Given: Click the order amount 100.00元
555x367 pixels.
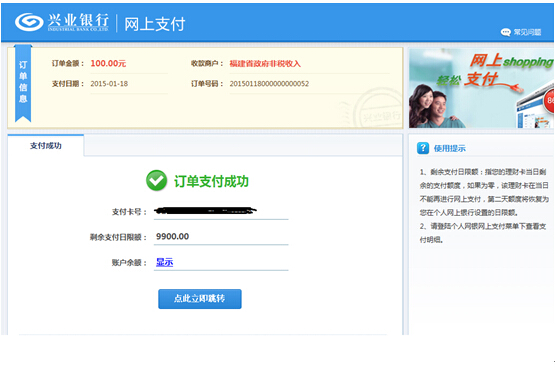Looking at the screenshot, I should point(108,63).
